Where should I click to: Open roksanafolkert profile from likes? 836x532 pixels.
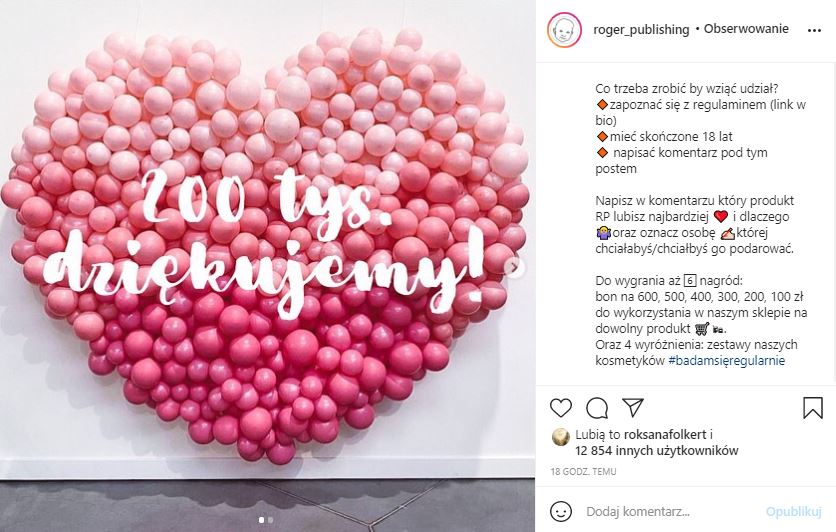(x=665, y=434)
